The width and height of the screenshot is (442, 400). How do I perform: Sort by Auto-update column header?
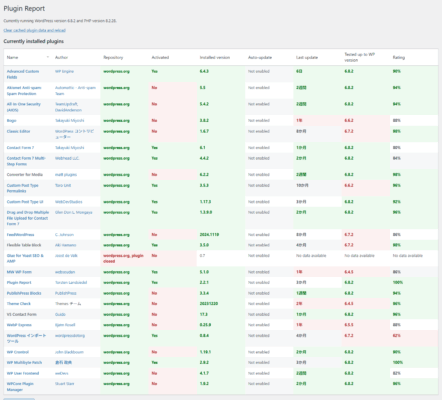pos(260,57)
